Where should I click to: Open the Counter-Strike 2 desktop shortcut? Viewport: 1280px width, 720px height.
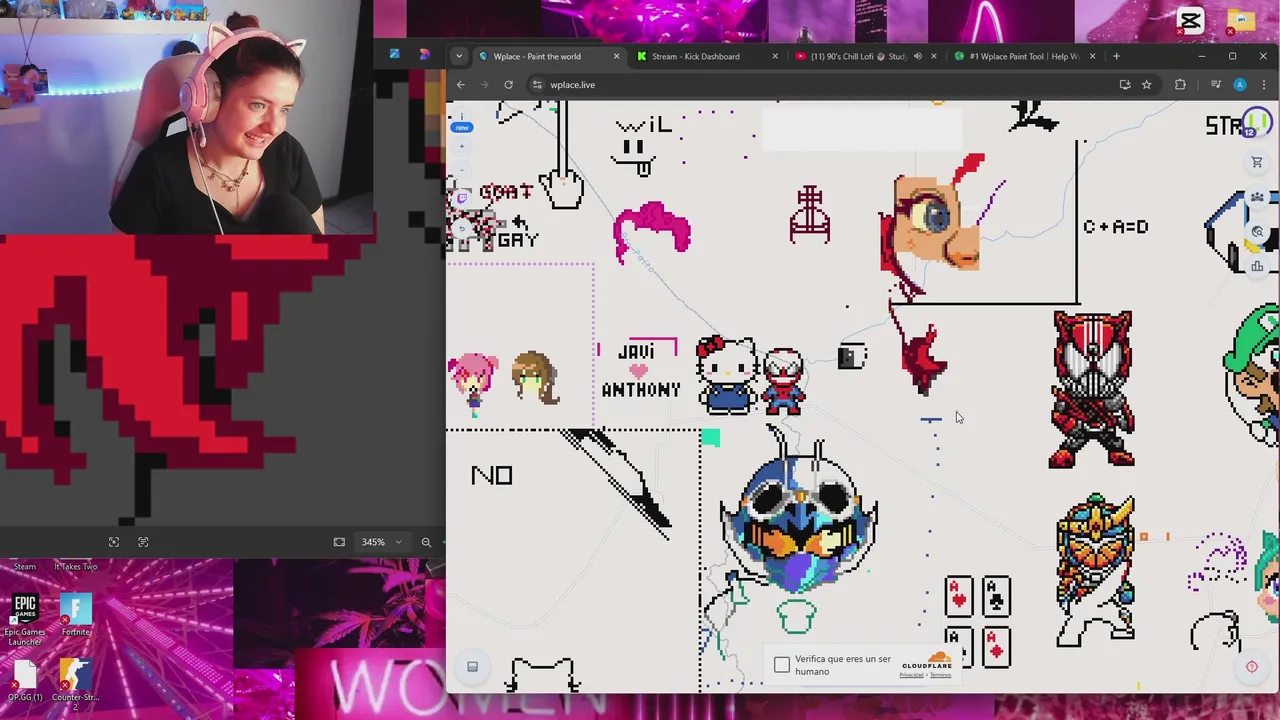click(76, 685)
